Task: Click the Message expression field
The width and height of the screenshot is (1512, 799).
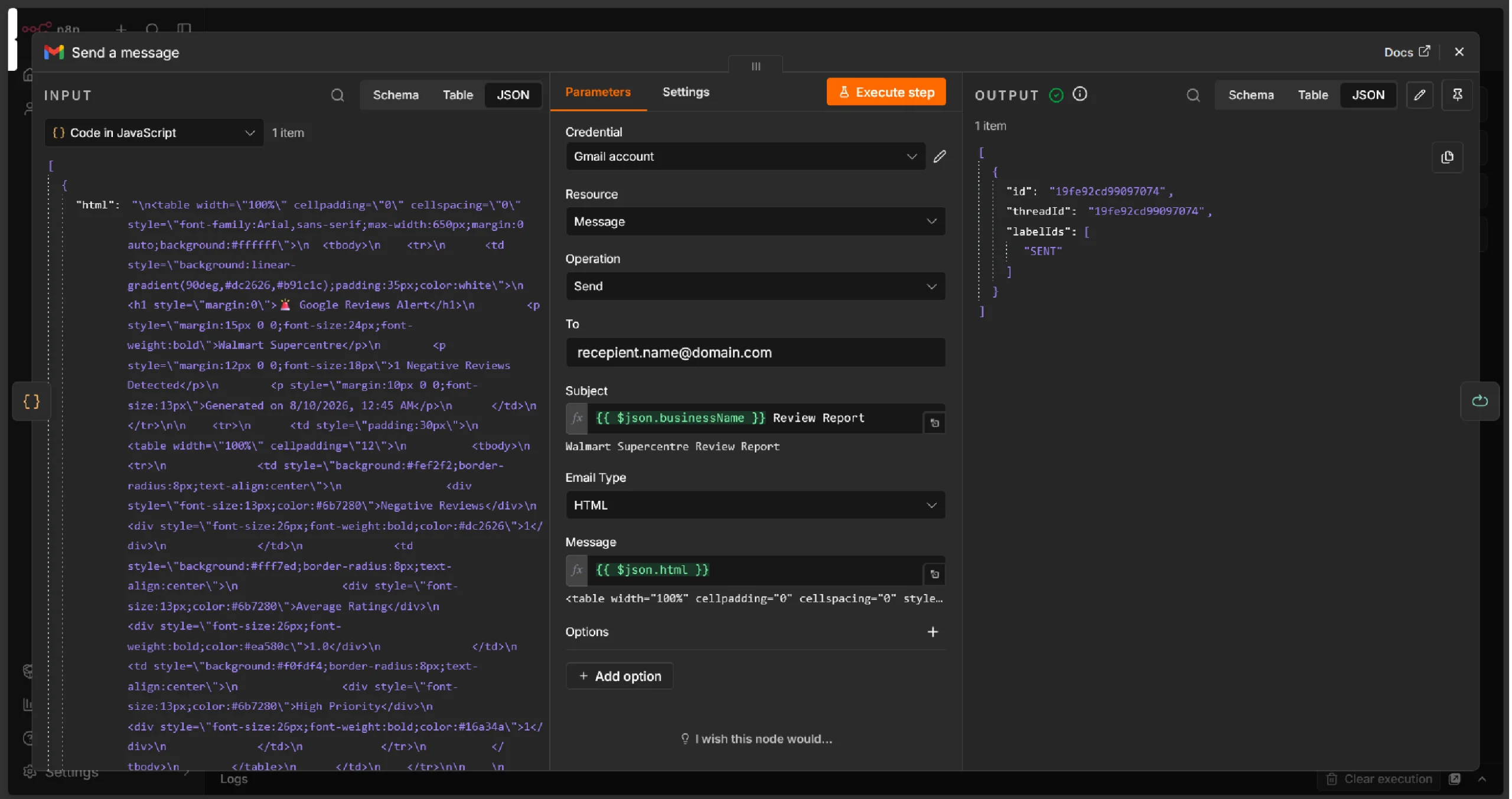Action: click(755, 570)
